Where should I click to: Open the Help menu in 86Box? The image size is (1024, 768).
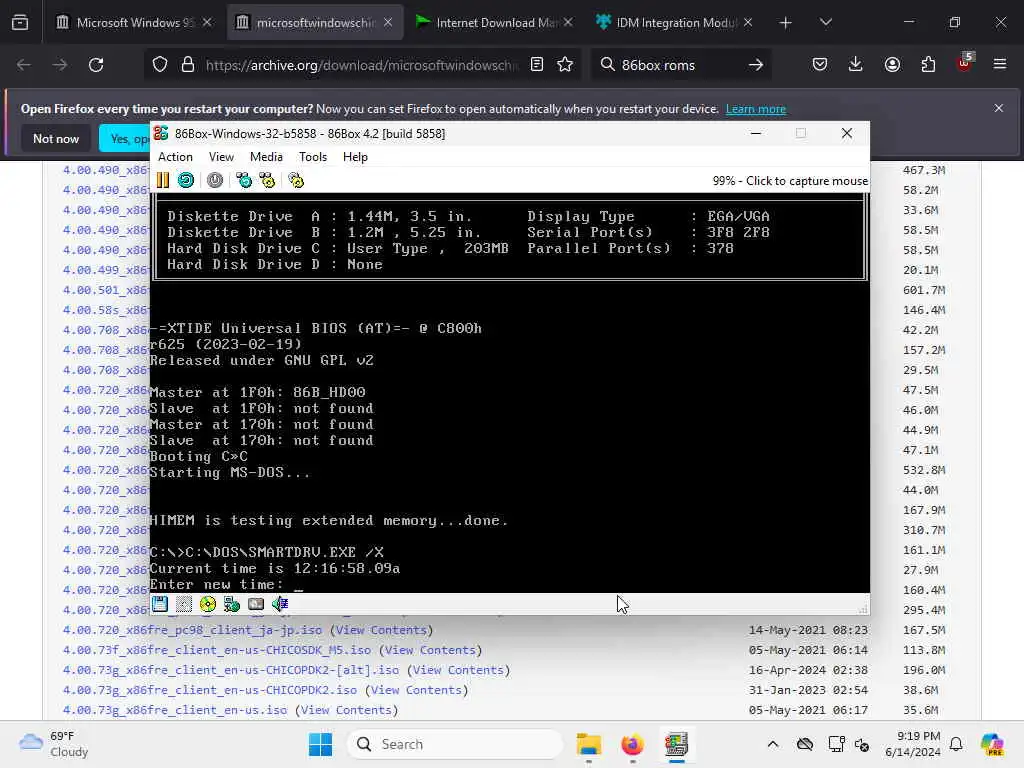point(355,157)
